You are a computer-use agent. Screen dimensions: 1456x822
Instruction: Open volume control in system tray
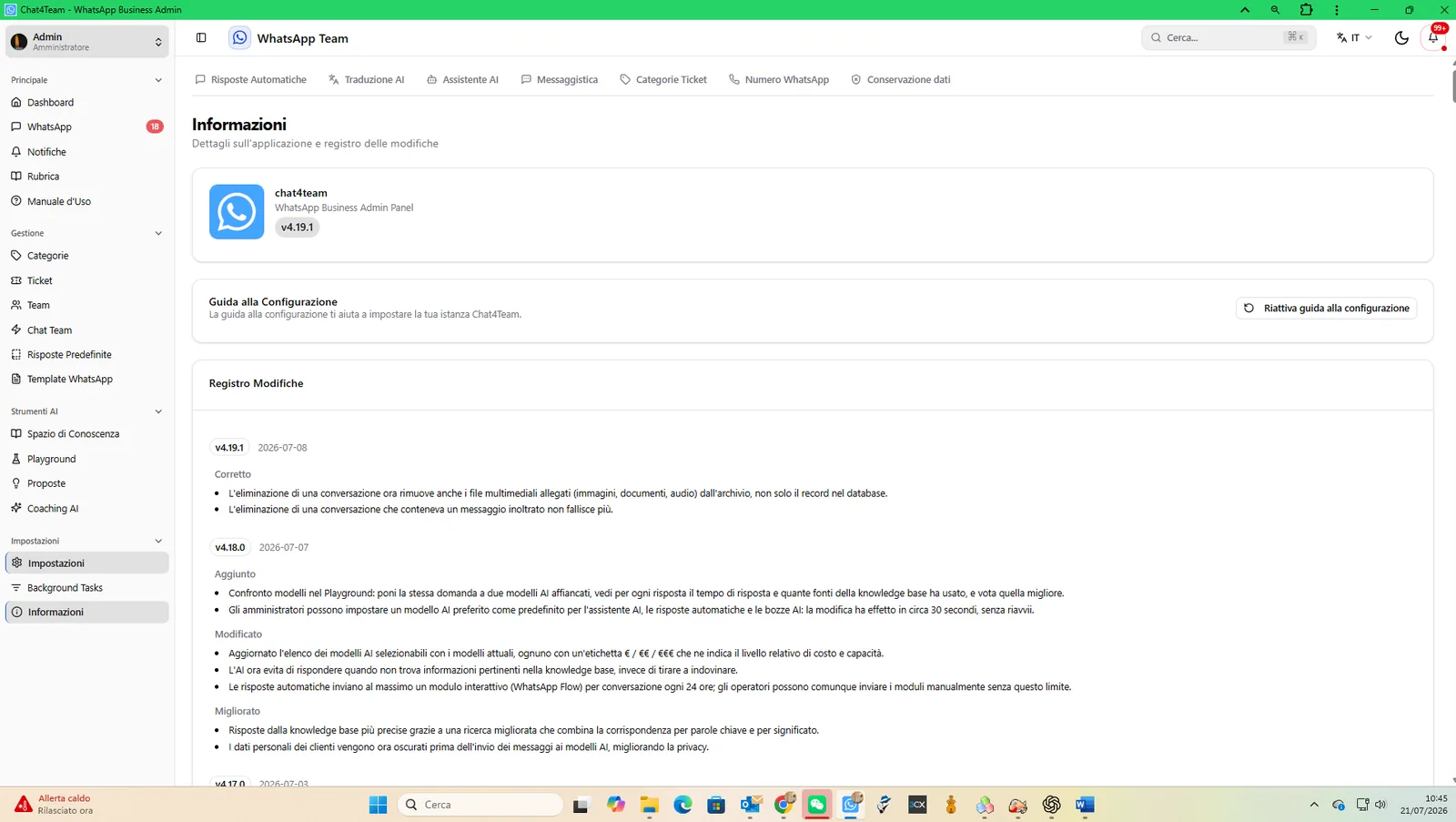(1380, 805)
